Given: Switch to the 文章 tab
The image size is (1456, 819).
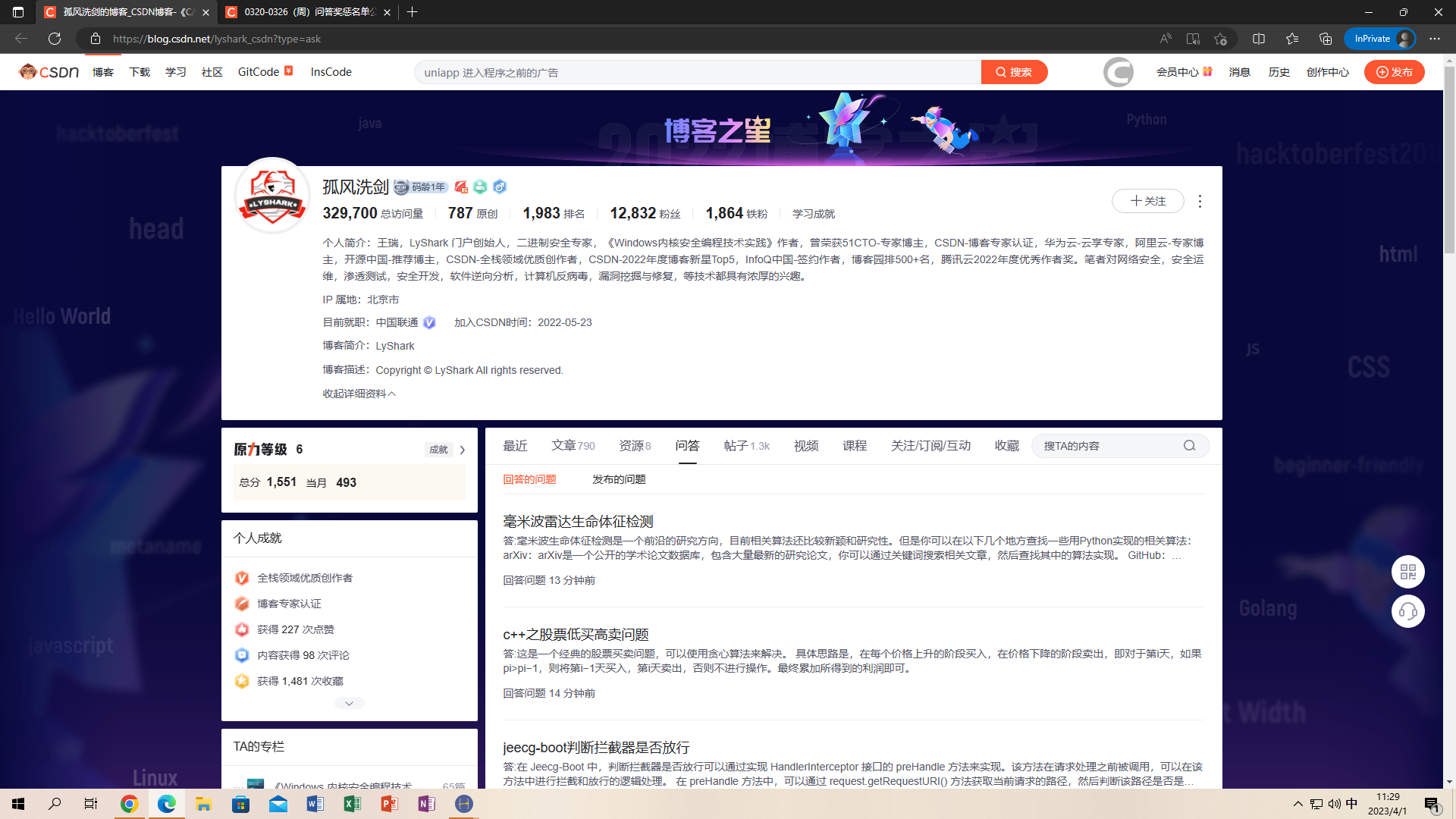Looking at the screenshot, I should (x=563, y=446).
